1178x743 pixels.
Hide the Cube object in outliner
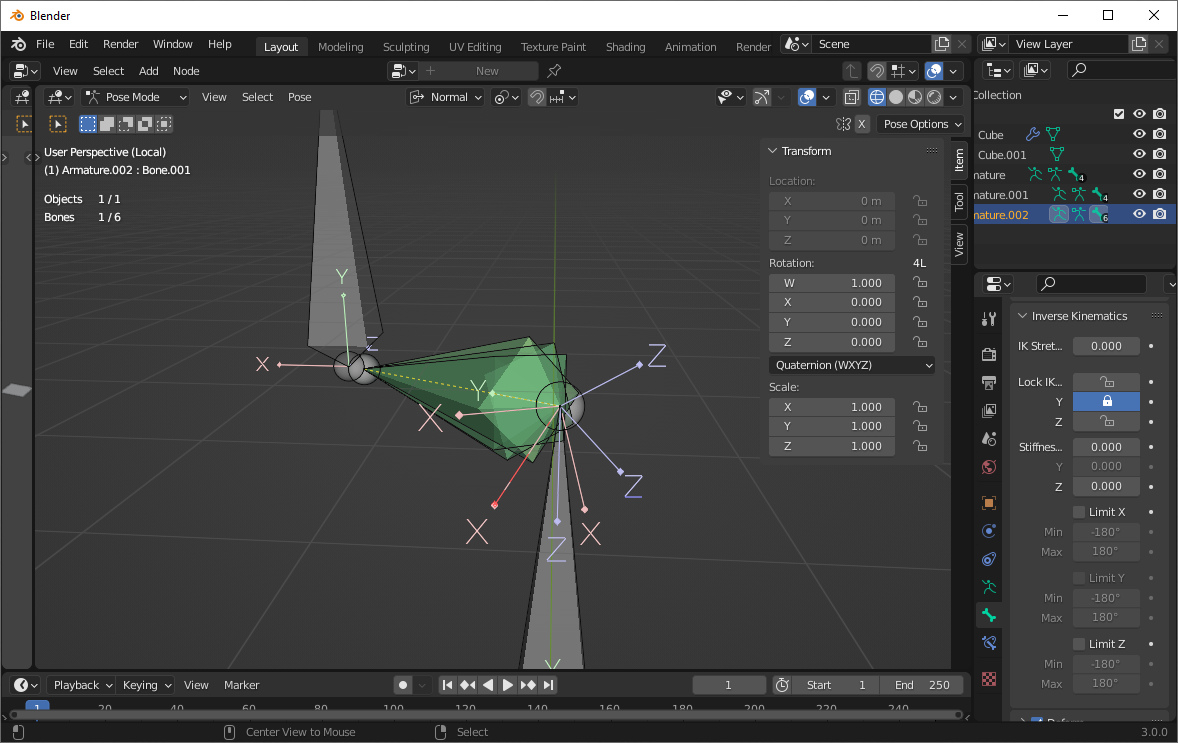(x=1139, y=135)
